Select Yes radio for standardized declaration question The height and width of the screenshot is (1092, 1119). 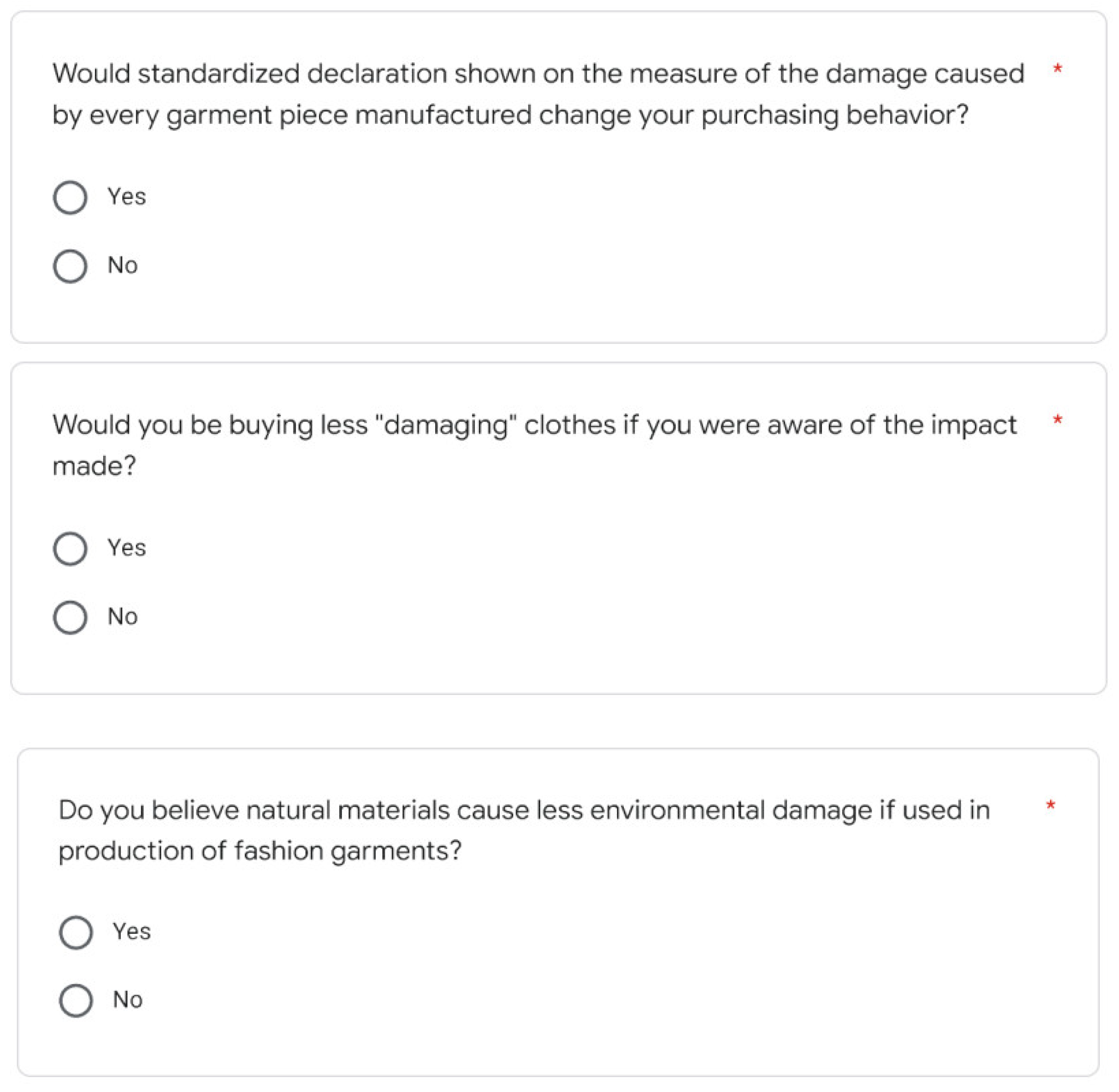click(x=70, y=198)
